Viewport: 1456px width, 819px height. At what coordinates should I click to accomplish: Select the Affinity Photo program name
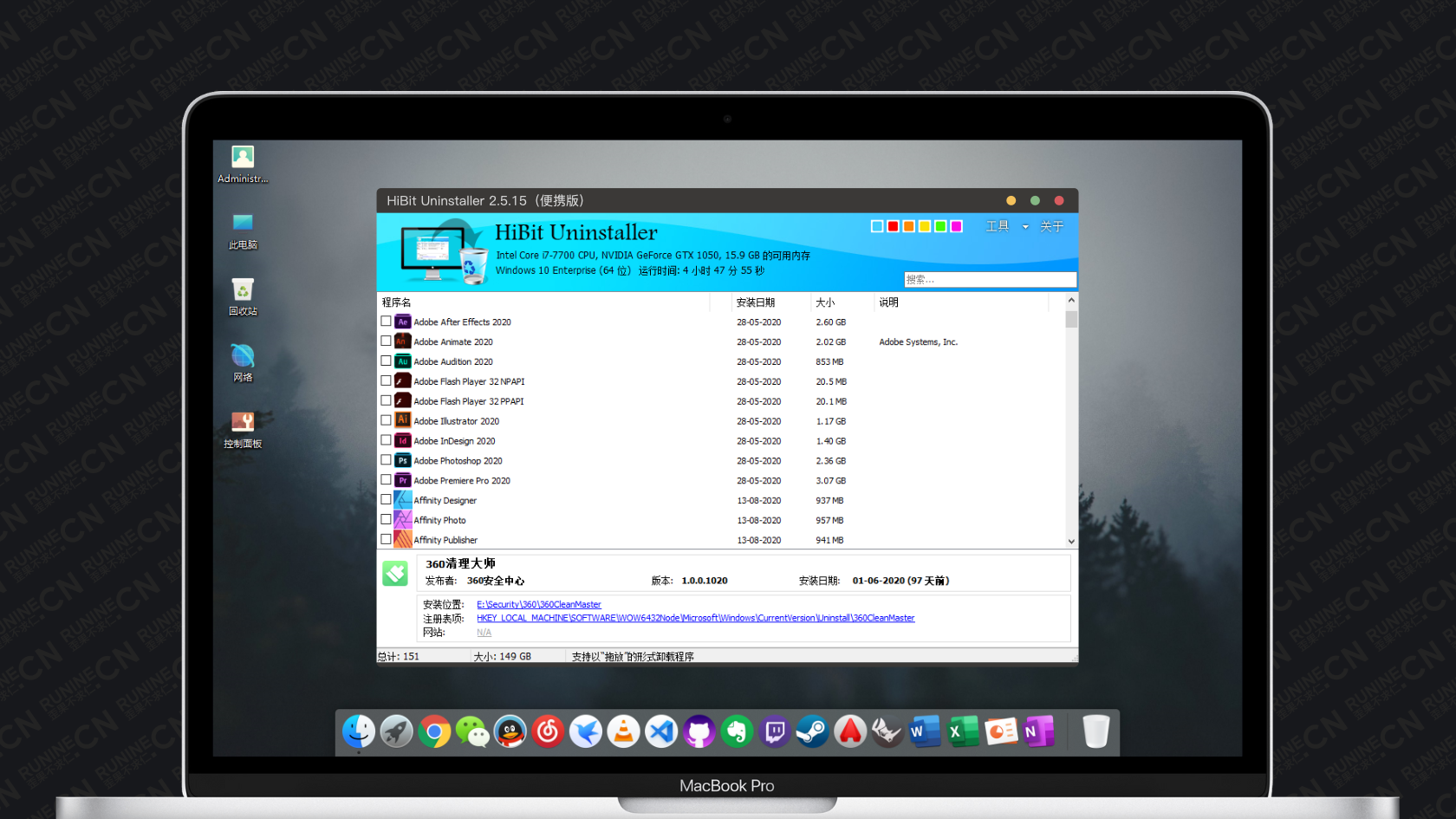click(x=439, y=520)
